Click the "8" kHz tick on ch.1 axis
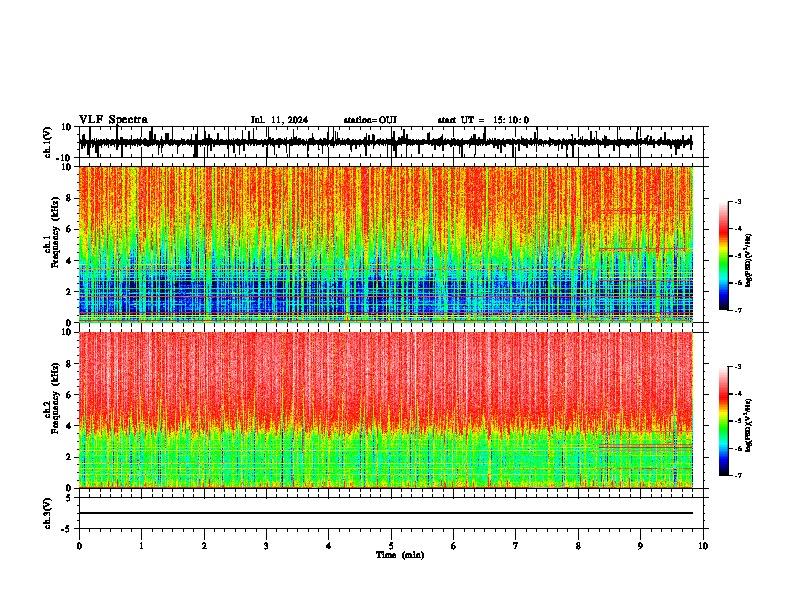 70,198
